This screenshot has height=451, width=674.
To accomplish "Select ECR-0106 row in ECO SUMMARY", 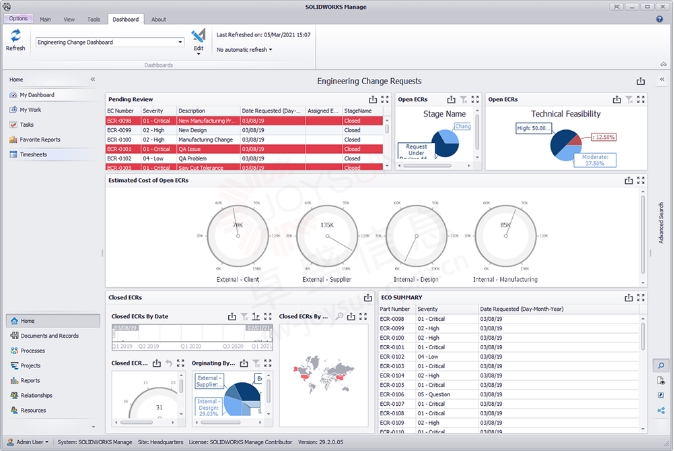I will pos(510,395).
